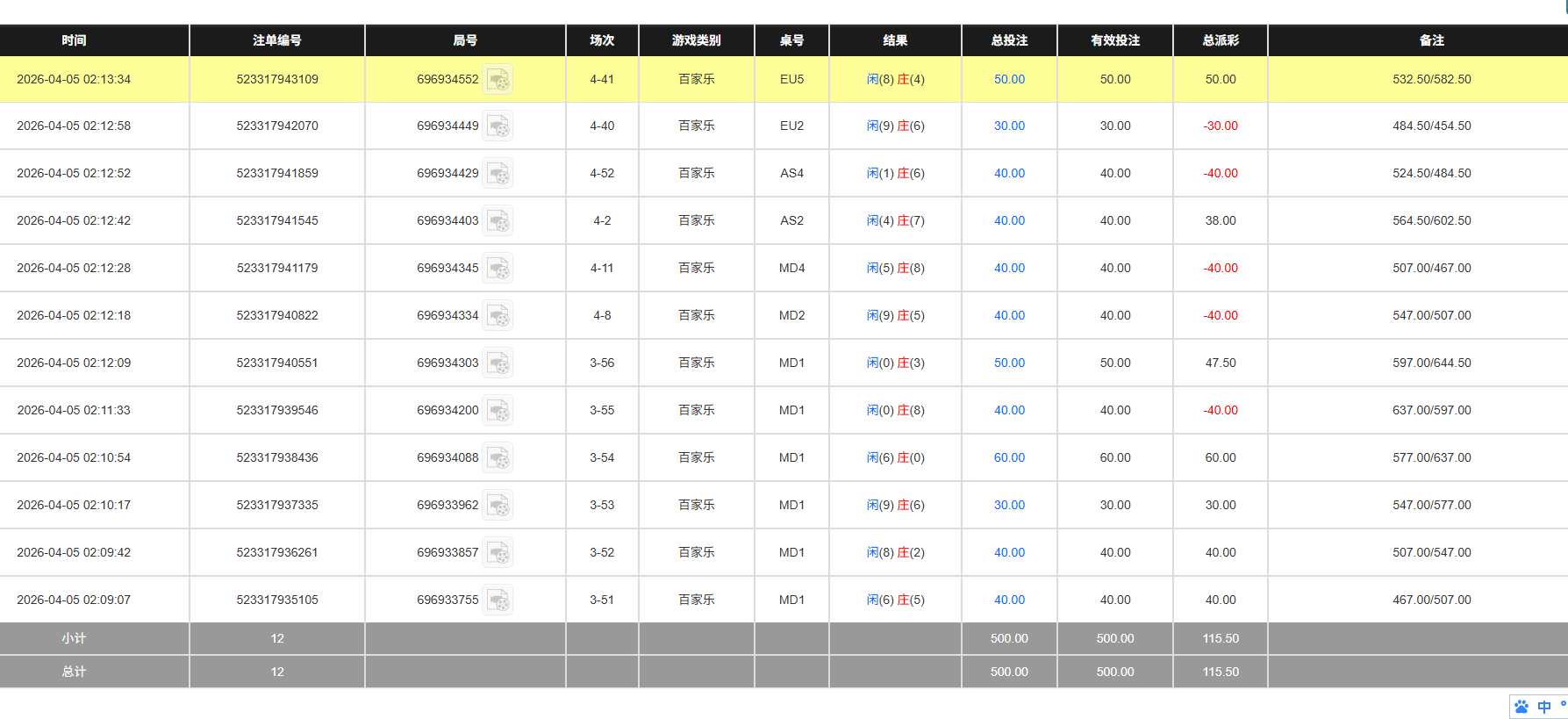Open video replay icon for round 696934449
The image size is (1568, 719).
(x=498, y=126)
